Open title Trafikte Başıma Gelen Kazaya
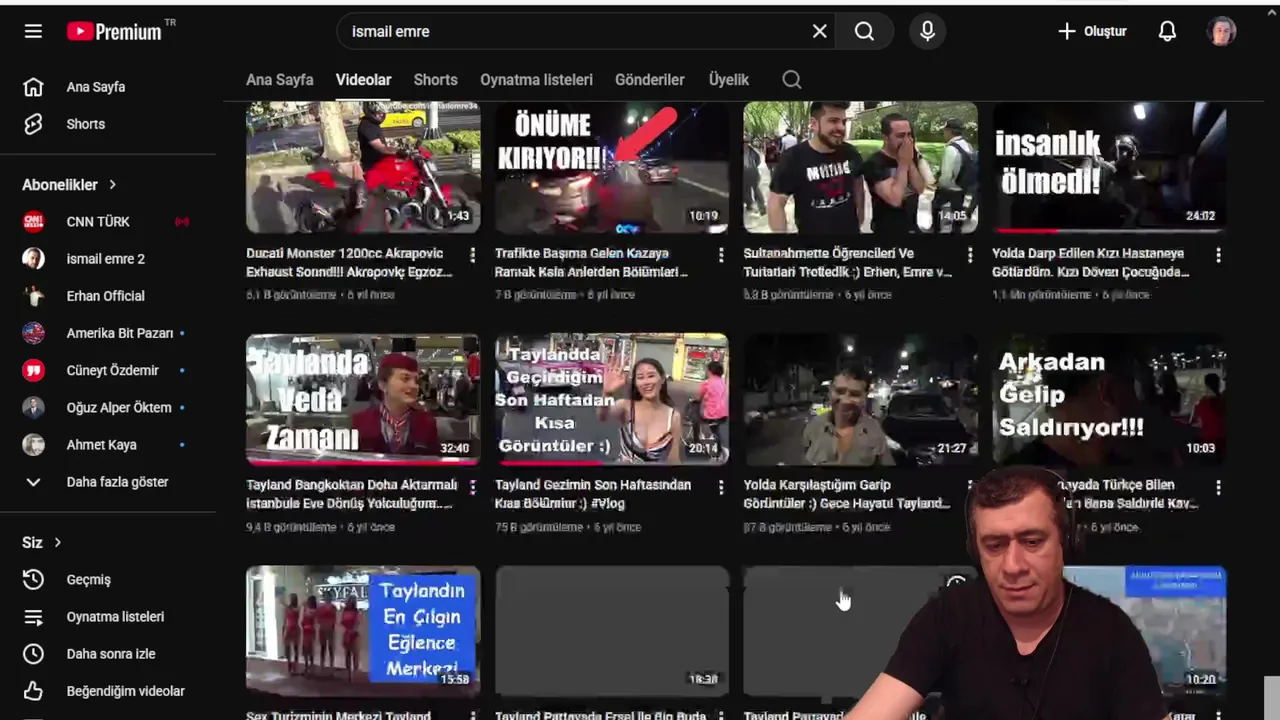This screenshot has width=1280, height=720. click(x=592, y=262)
